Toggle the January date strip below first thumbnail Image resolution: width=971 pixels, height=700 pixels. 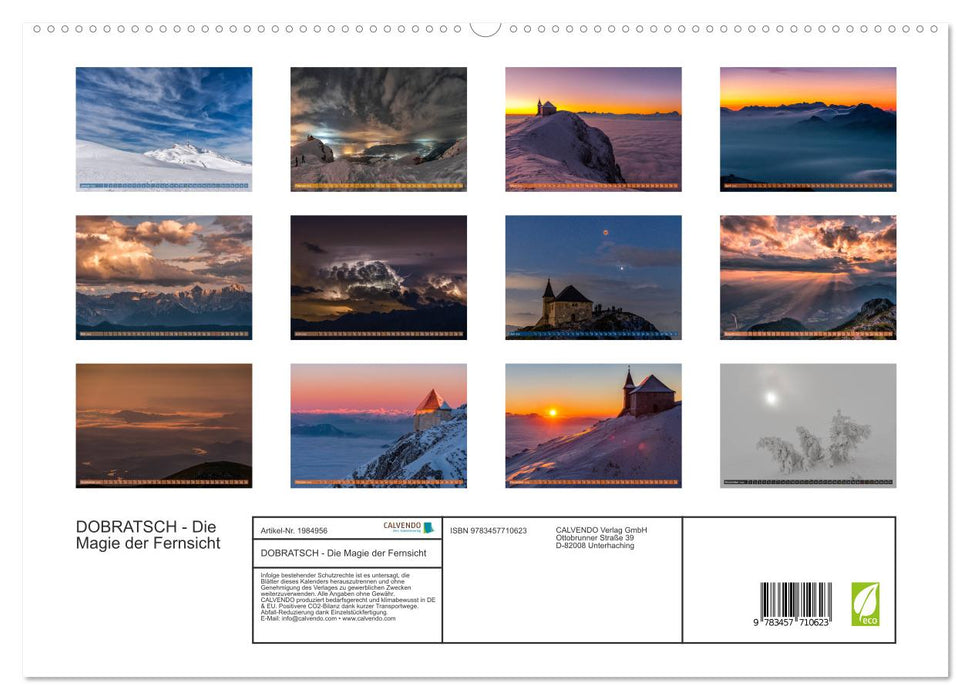tap(162, 186)
